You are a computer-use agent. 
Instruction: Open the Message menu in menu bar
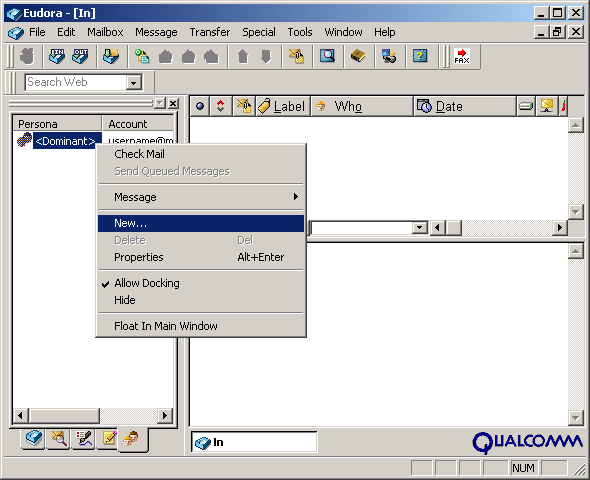(156, 32)
